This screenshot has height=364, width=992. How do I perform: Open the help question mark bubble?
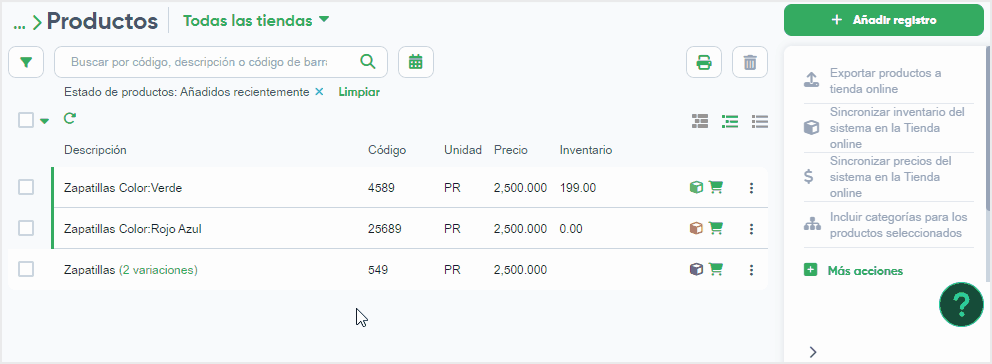pos(962,305)
